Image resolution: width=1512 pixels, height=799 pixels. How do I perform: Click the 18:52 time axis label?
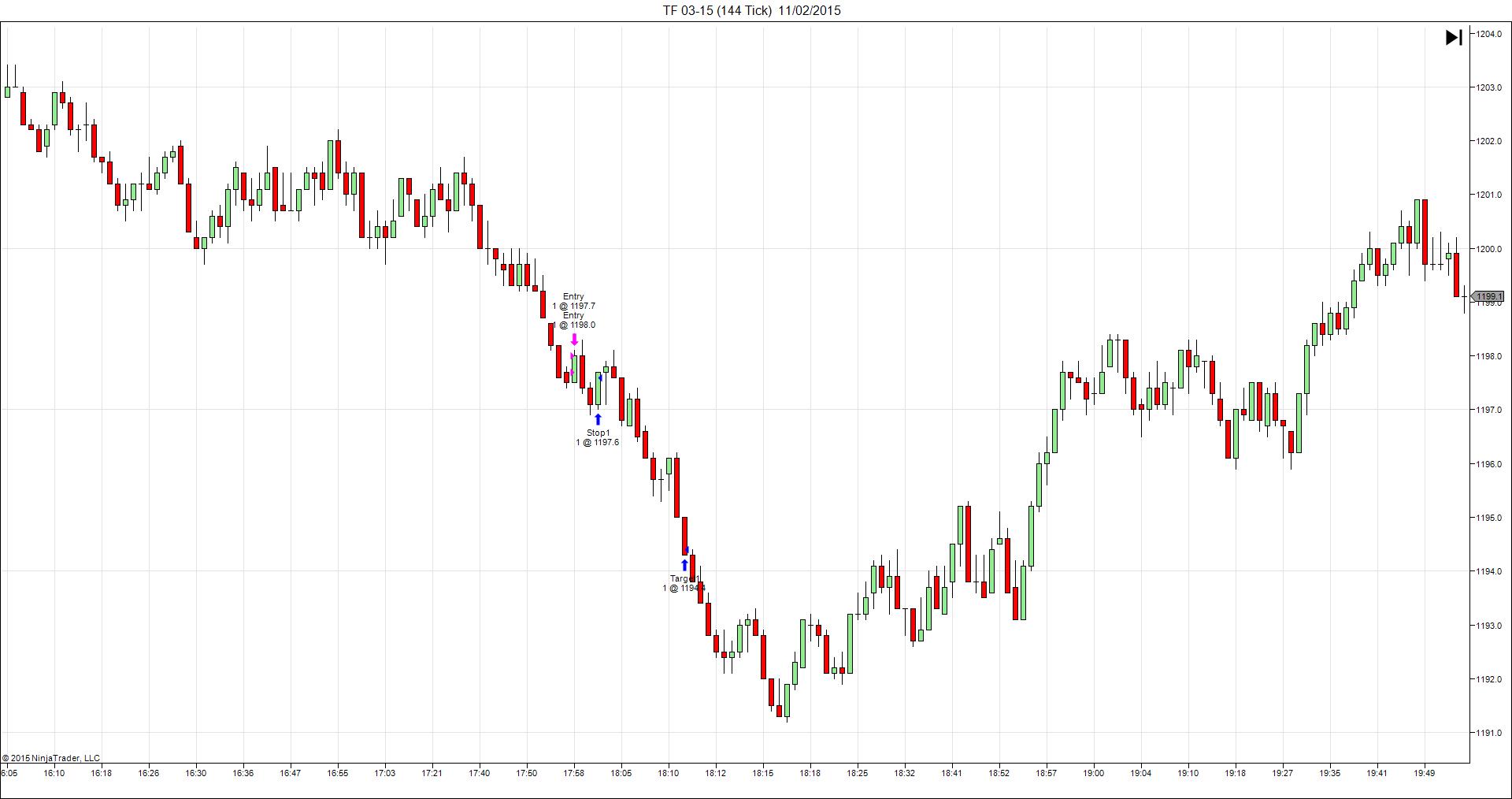999,773
